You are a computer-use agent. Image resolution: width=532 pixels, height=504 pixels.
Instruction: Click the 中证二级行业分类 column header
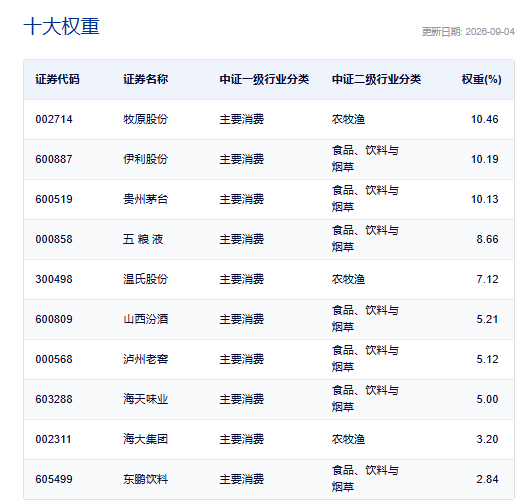[x=377, y=79]
